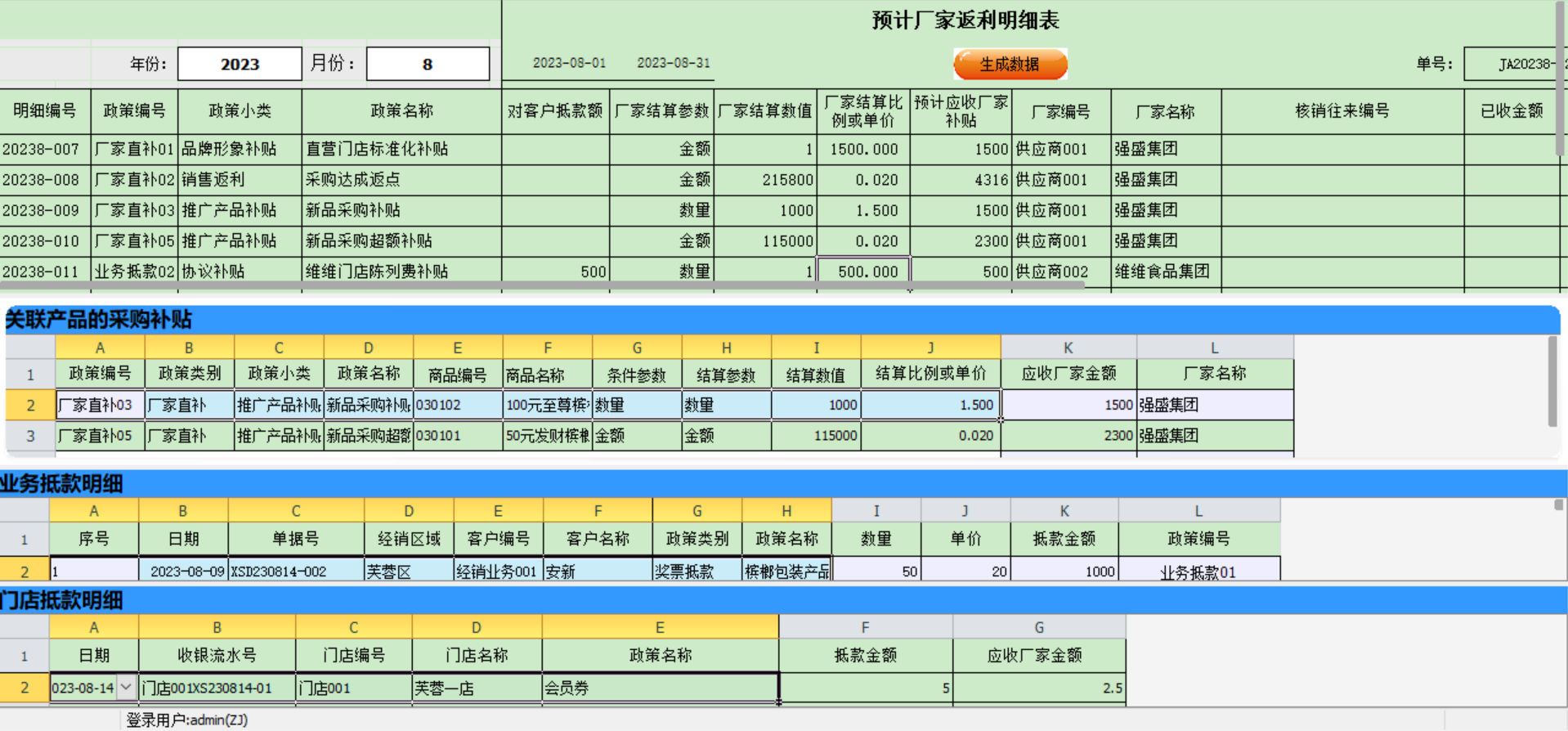This screenshot has width=1568, height=731.
Task: Select the cell with value 500.000
Action: pos(863,271)
